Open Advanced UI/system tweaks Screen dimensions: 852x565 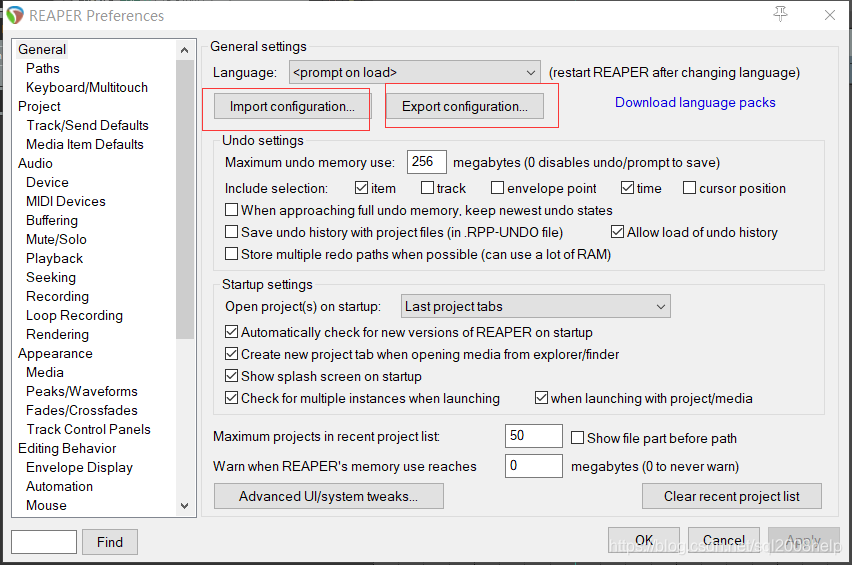point(329,497)
